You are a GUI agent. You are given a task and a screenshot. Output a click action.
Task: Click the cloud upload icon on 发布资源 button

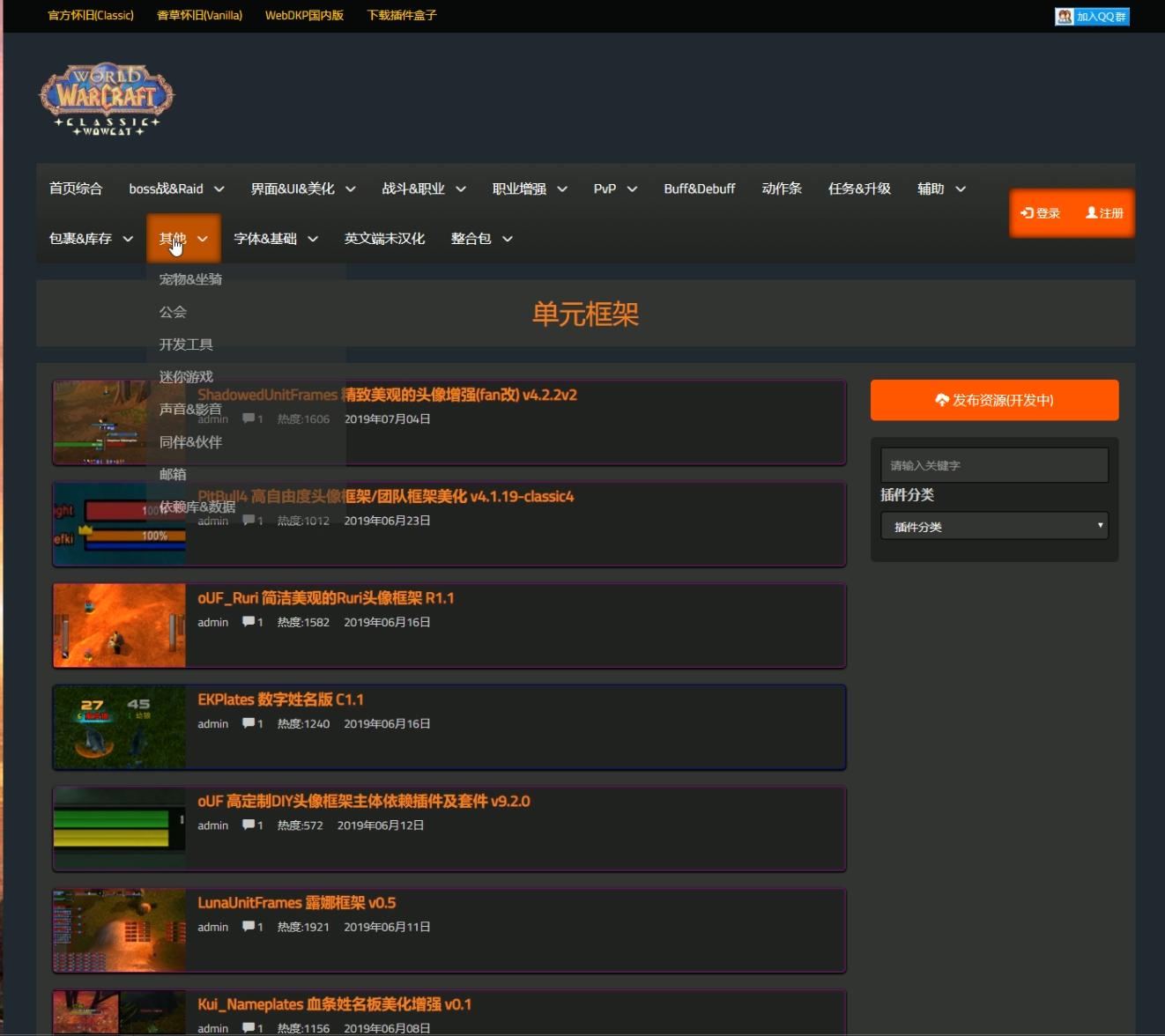click(942, 400)
